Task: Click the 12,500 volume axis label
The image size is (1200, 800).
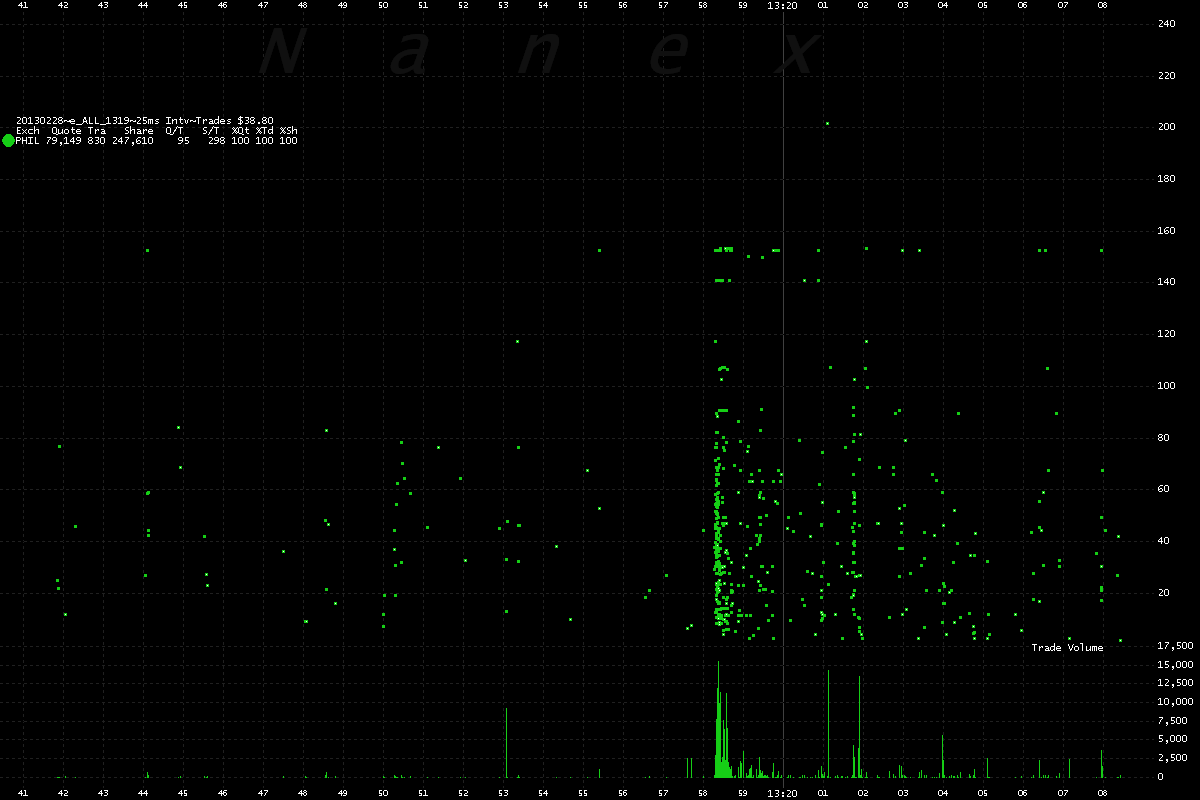Action: pyautogui.click(x=1175, y=683)
